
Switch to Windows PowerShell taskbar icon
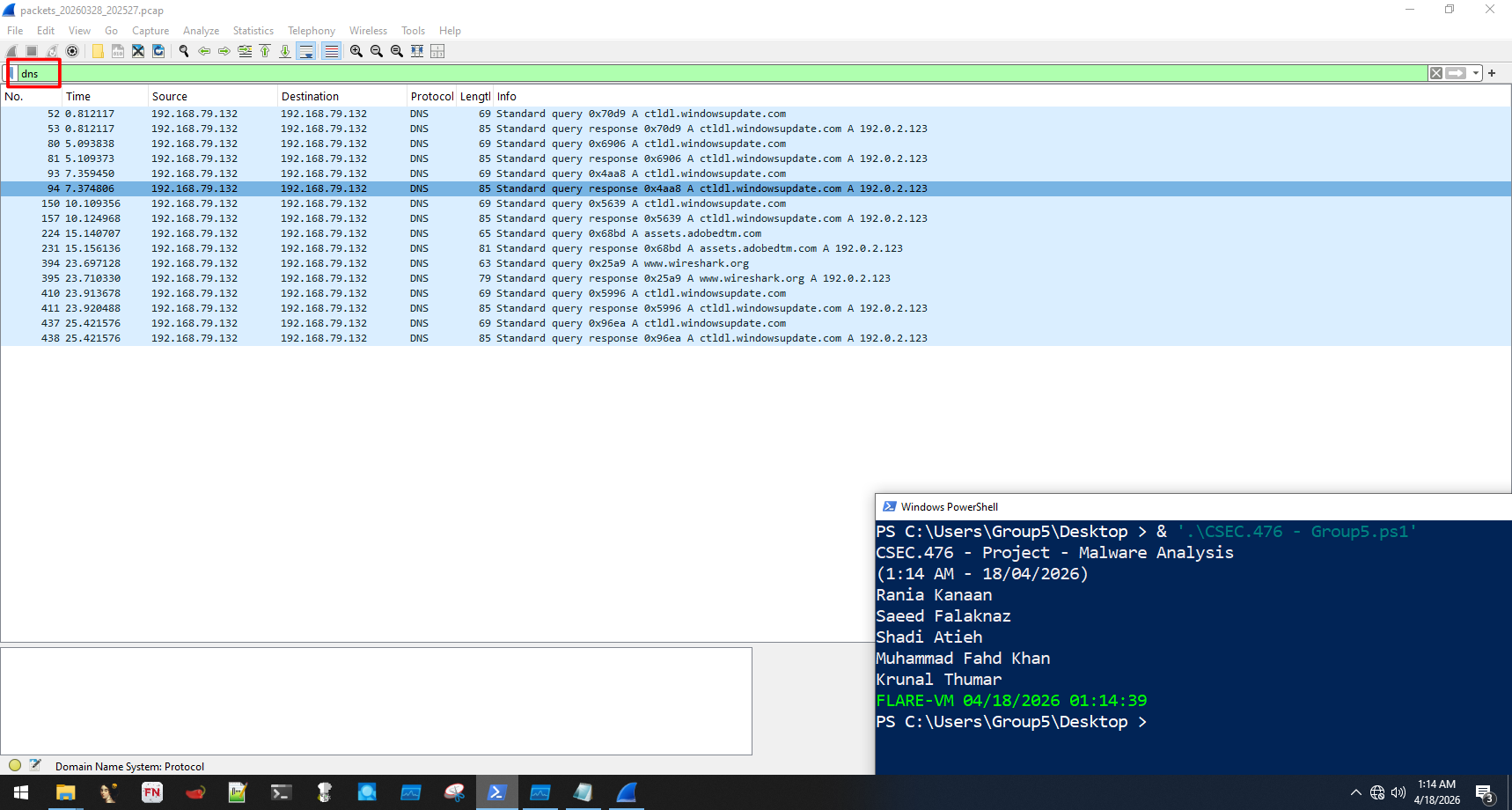pyautogui.click(x=497, y=792)
